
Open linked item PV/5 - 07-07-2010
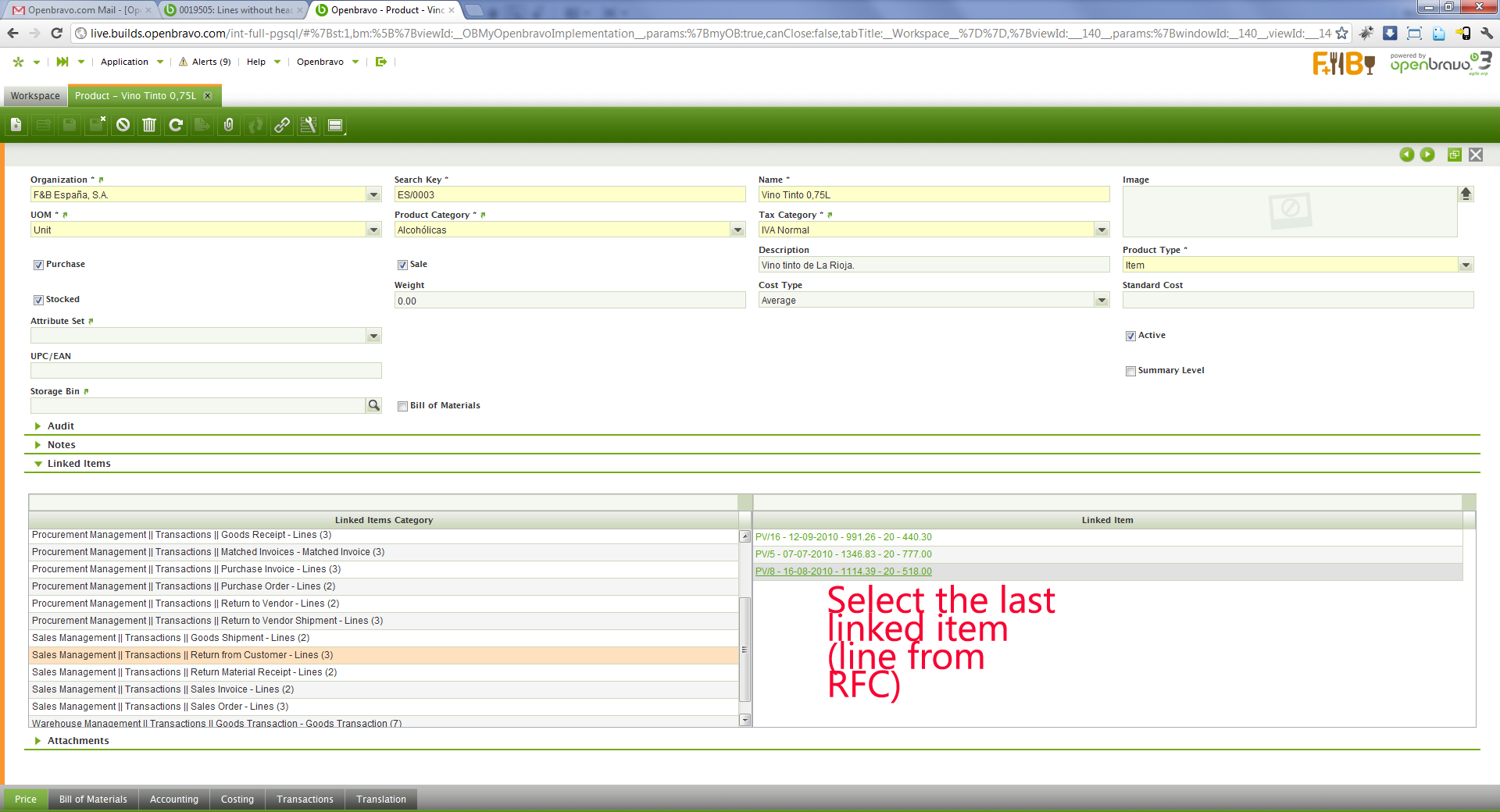click(844, 554)
